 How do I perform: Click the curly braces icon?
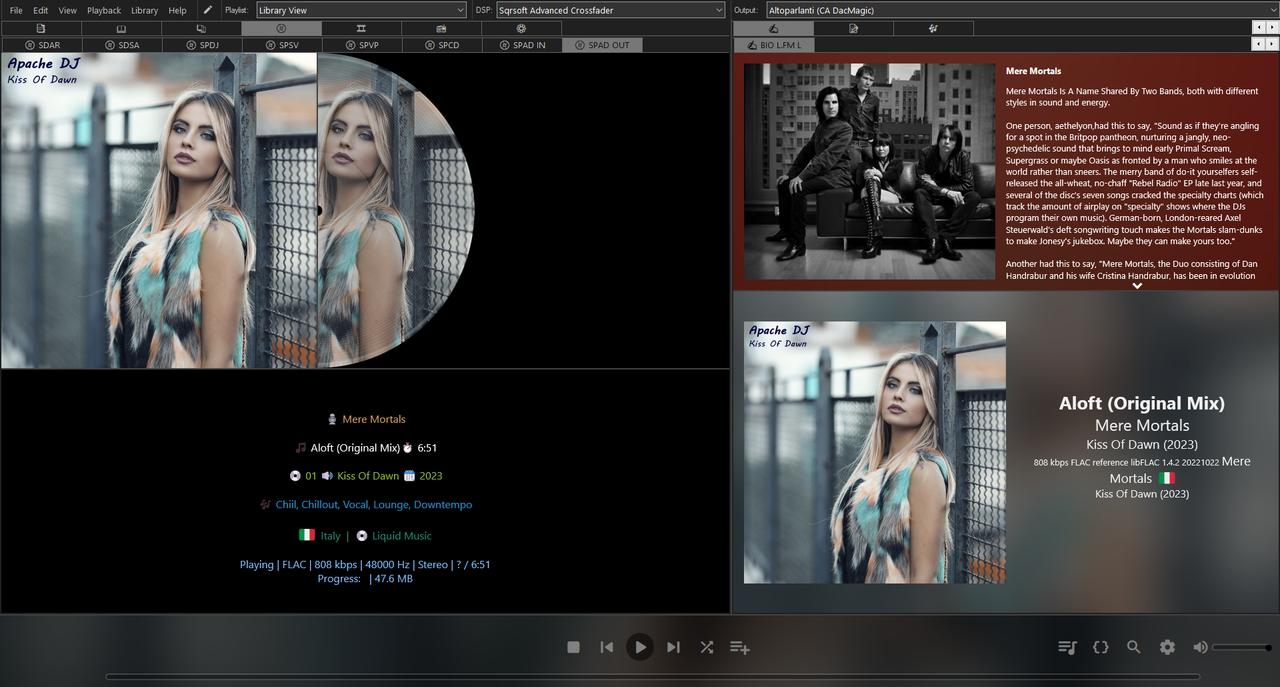pos(1100,647)
